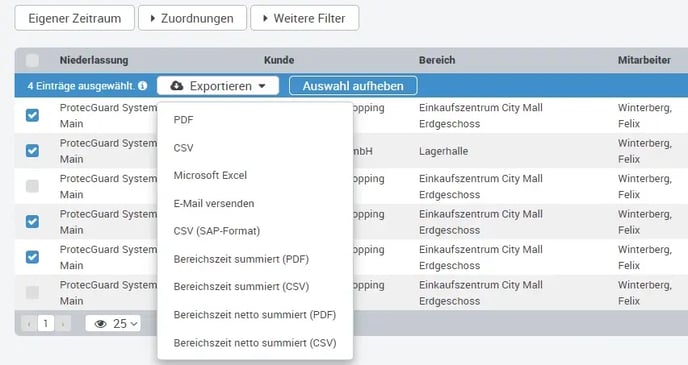The image size is (688, 365).
Task: Go to next page arrow in pagination
Action: coord(63,324)
